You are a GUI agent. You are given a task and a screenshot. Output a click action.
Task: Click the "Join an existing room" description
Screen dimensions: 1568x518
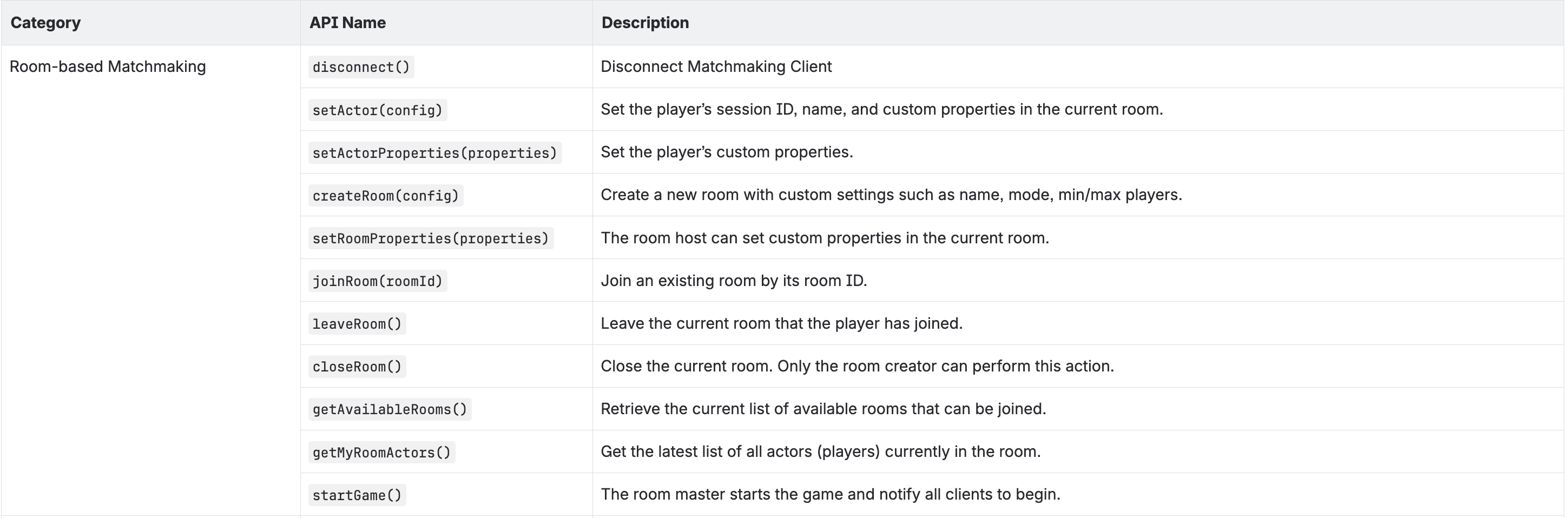[x=734, y=280]
